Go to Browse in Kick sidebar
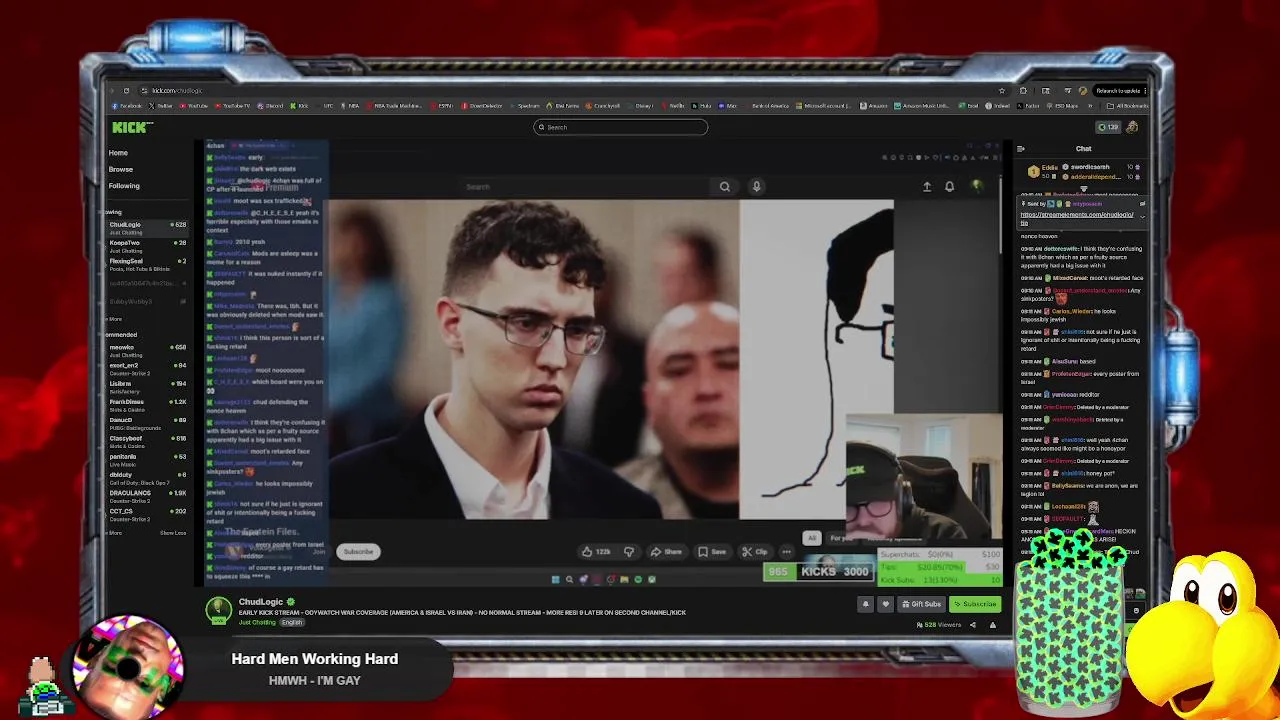1280x720 pixels. point(121,169)
